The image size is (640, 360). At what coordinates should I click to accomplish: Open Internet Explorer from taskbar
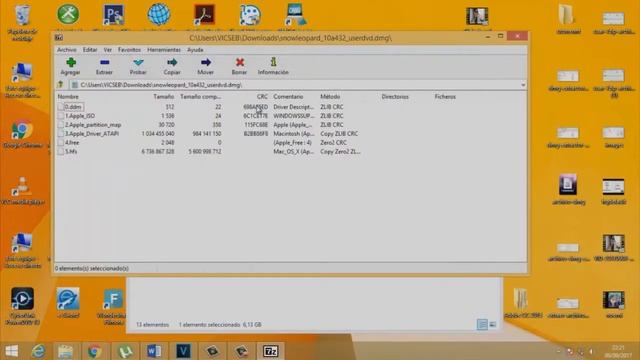pos(38,351)
